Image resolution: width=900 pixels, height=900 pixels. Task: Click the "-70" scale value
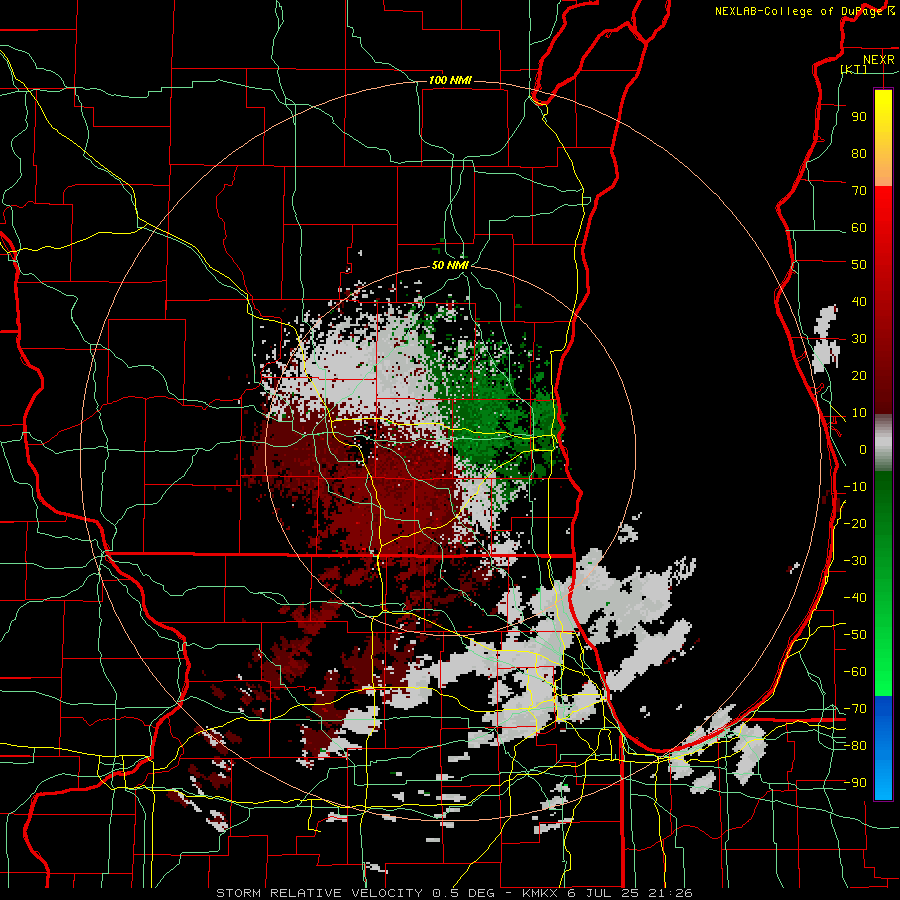click(x=855, y=709)
